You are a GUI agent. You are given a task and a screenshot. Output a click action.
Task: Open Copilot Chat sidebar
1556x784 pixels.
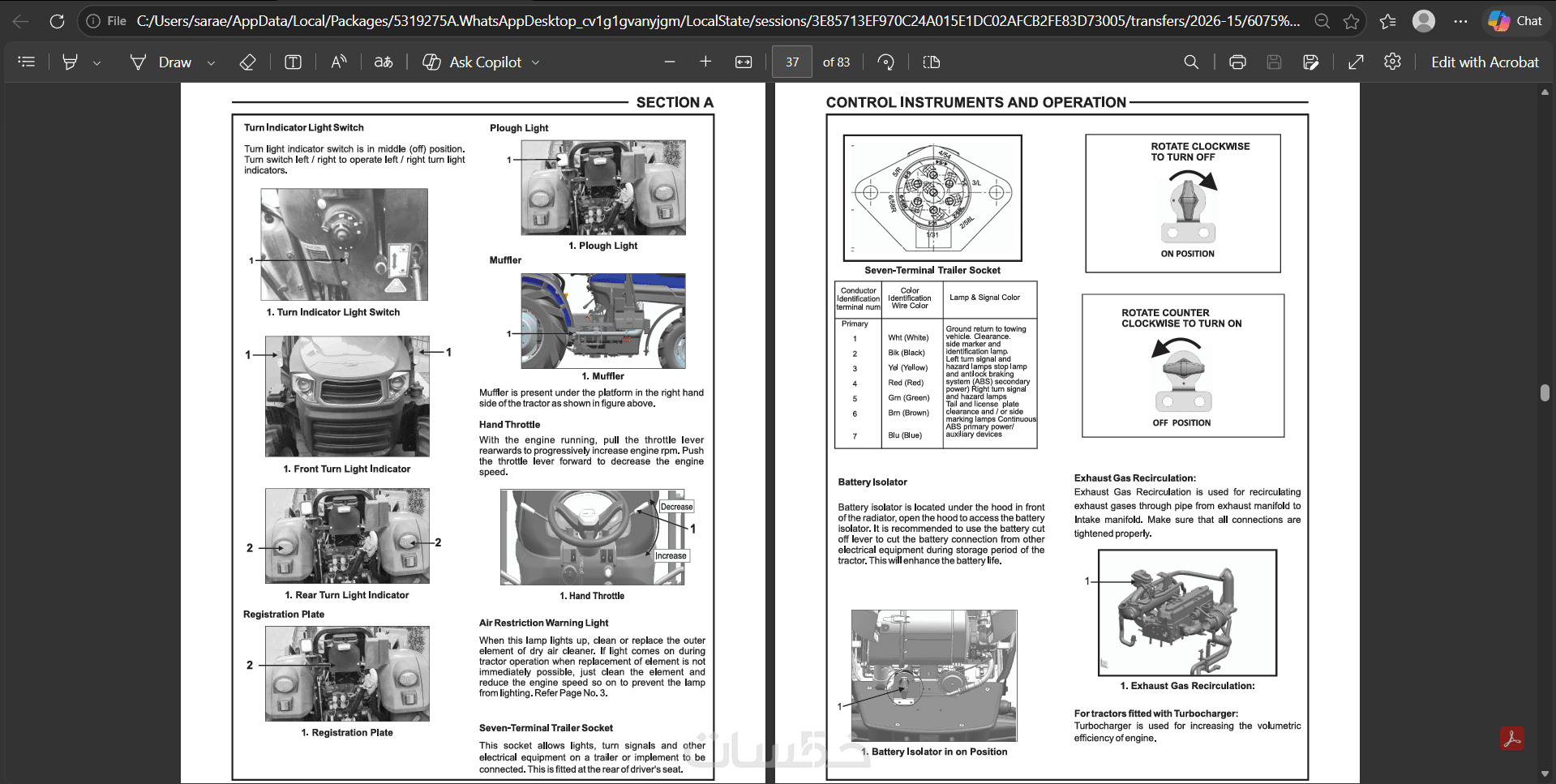point(1515,21)
